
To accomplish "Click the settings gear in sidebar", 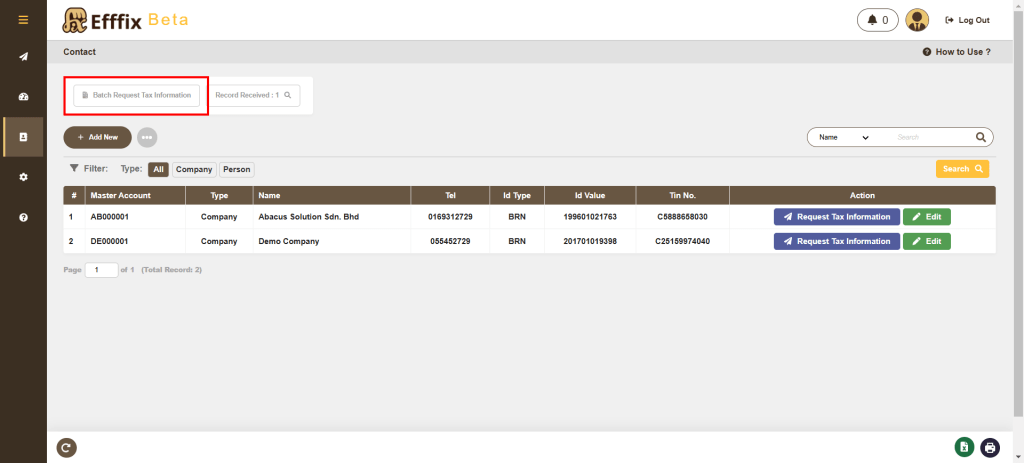I will pos(23,177).
